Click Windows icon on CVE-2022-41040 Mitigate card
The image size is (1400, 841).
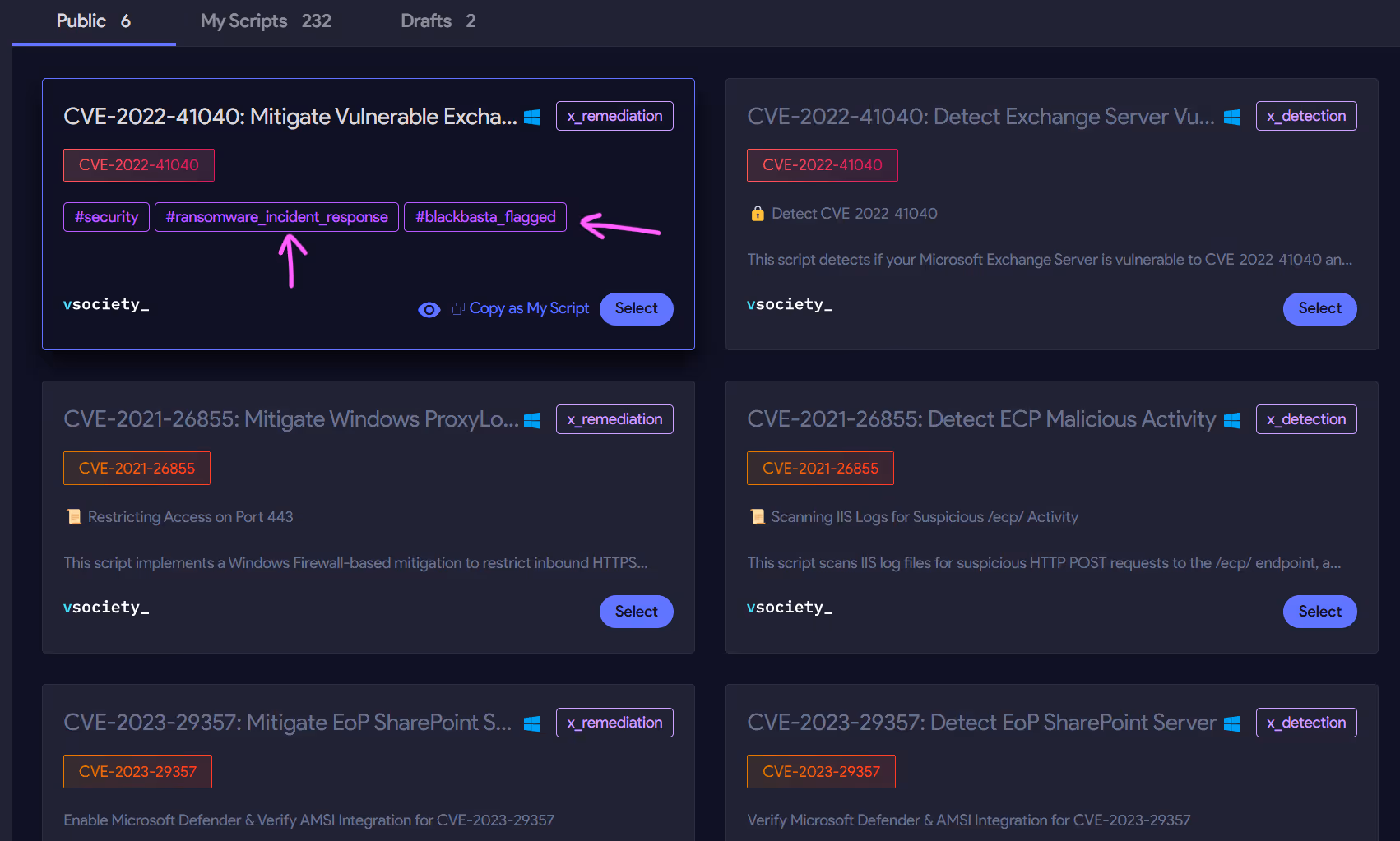(532, 118)
